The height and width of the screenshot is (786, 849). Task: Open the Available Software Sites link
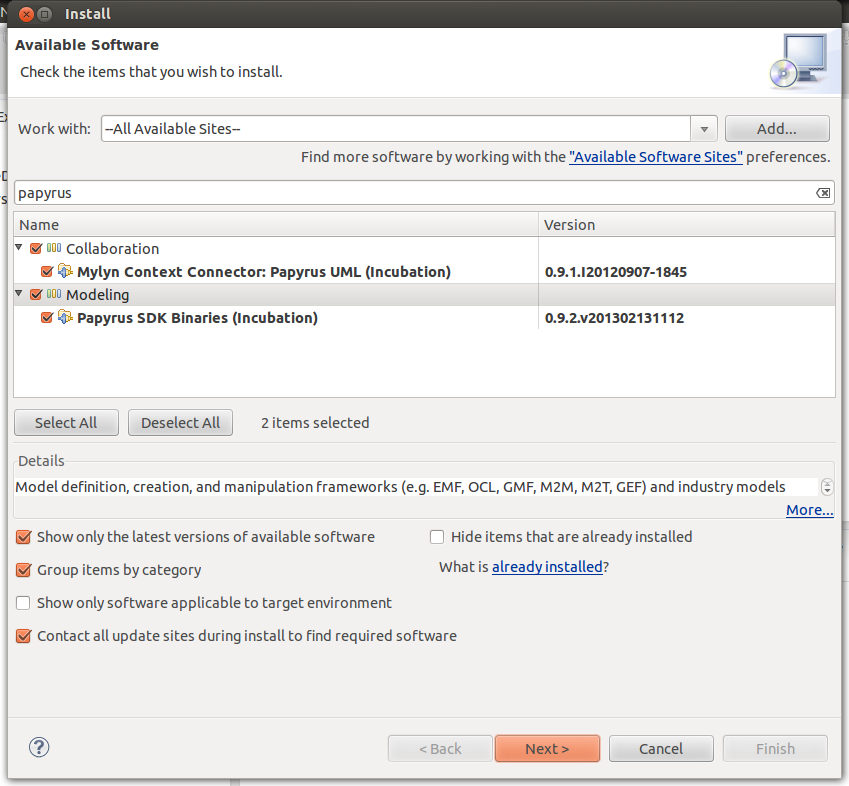tap(655, 157)
